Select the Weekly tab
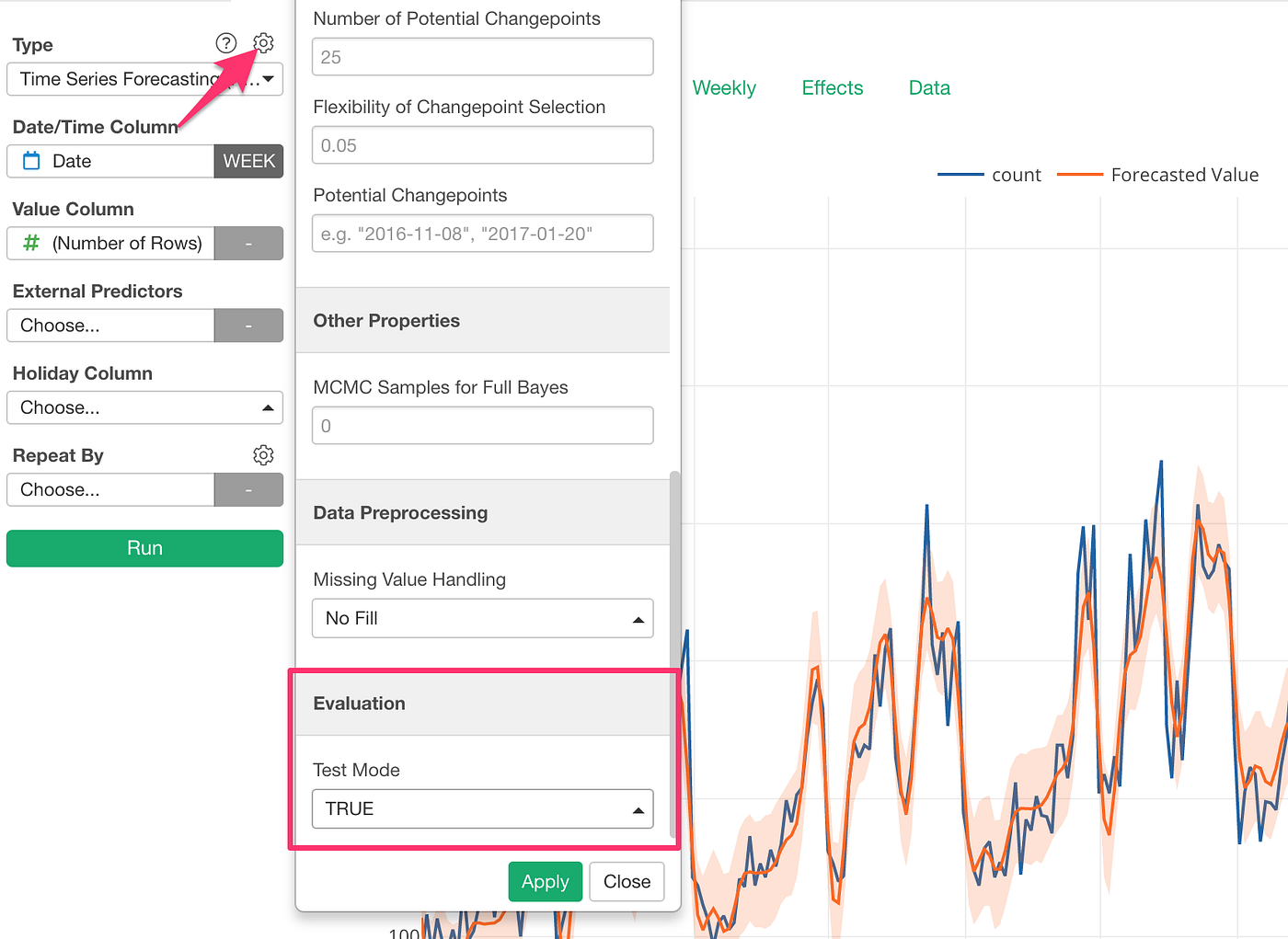The image size is (1288, 939). 724,87
